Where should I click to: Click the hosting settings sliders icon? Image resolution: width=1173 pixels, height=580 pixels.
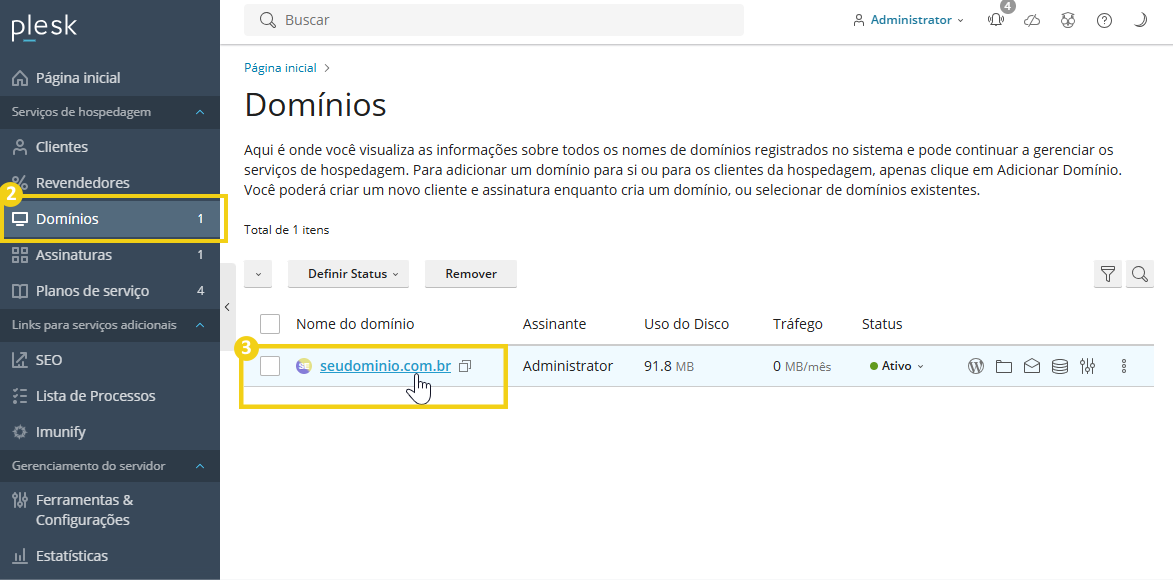1088,366
